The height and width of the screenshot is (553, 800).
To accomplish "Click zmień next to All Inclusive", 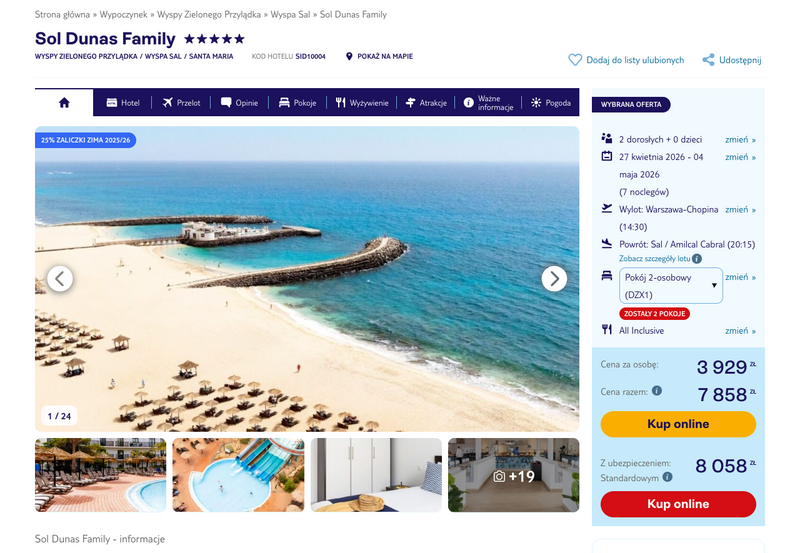I will pyautogui.click(x=740, y=331).
